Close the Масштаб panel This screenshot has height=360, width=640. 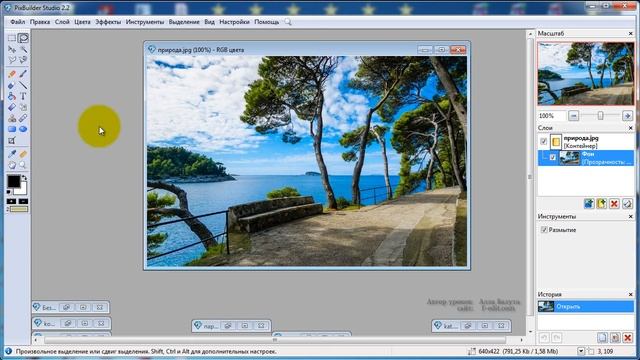631,33
